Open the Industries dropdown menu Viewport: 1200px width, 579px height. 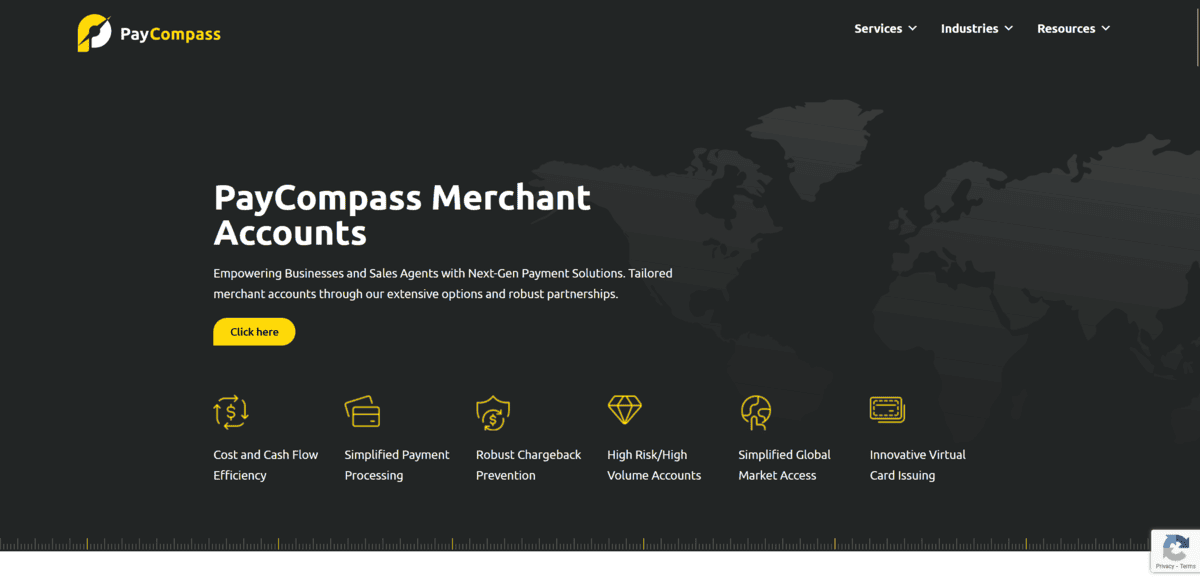click(976, 28)
